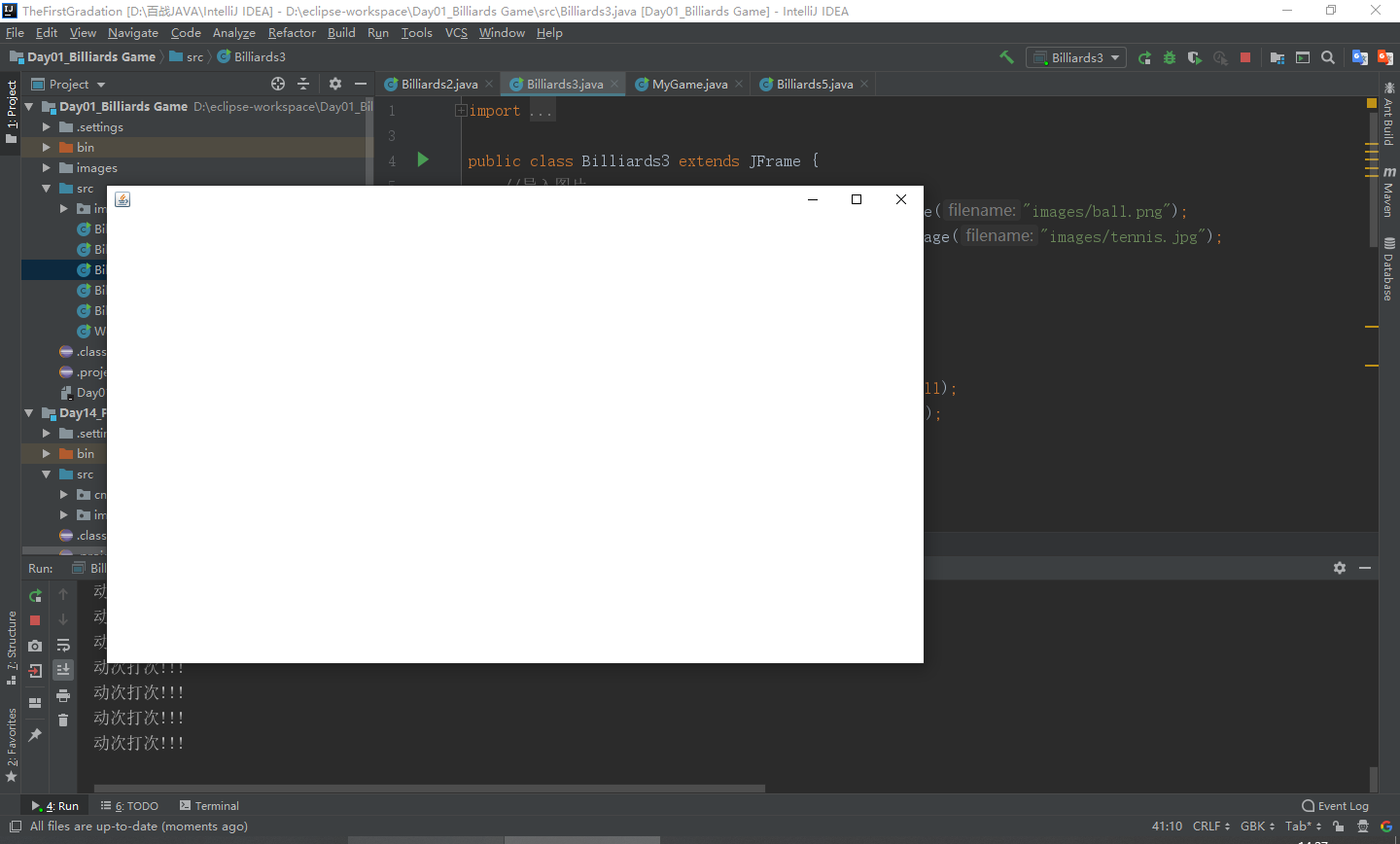
Task: Click the locate/scroll-from-source target icon
Action: click(x=278, y=84)
